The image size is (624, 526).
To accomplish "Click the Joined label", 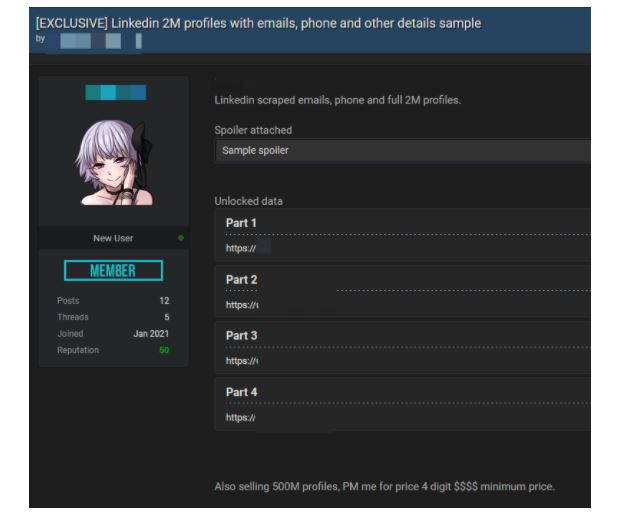I will (70, 334).
